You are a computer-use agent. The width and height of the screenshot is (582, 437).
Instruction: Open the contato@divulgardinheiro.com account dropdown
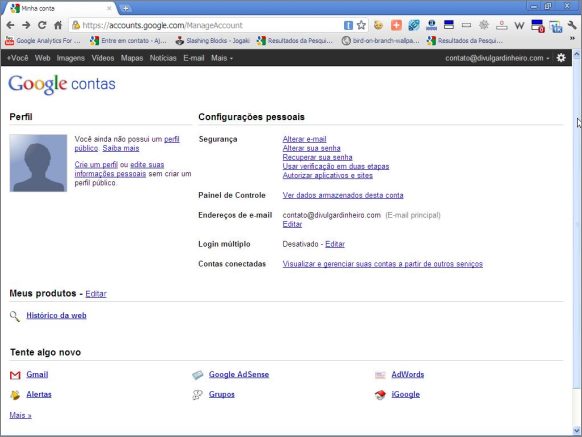pos(497,58)
